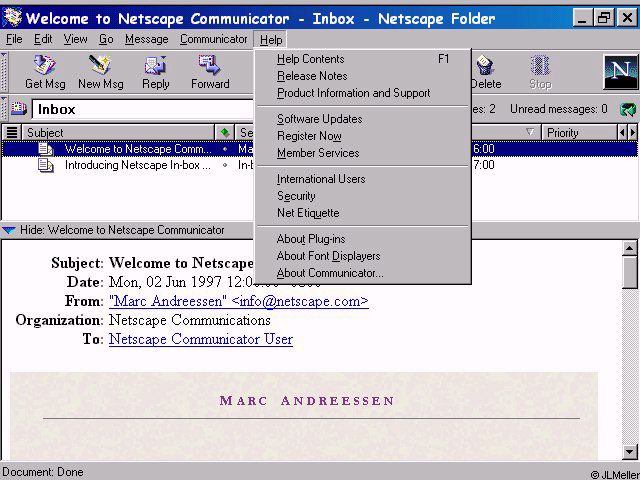
Task: Choose About Font Displayers
Action: tap(363, 256)
